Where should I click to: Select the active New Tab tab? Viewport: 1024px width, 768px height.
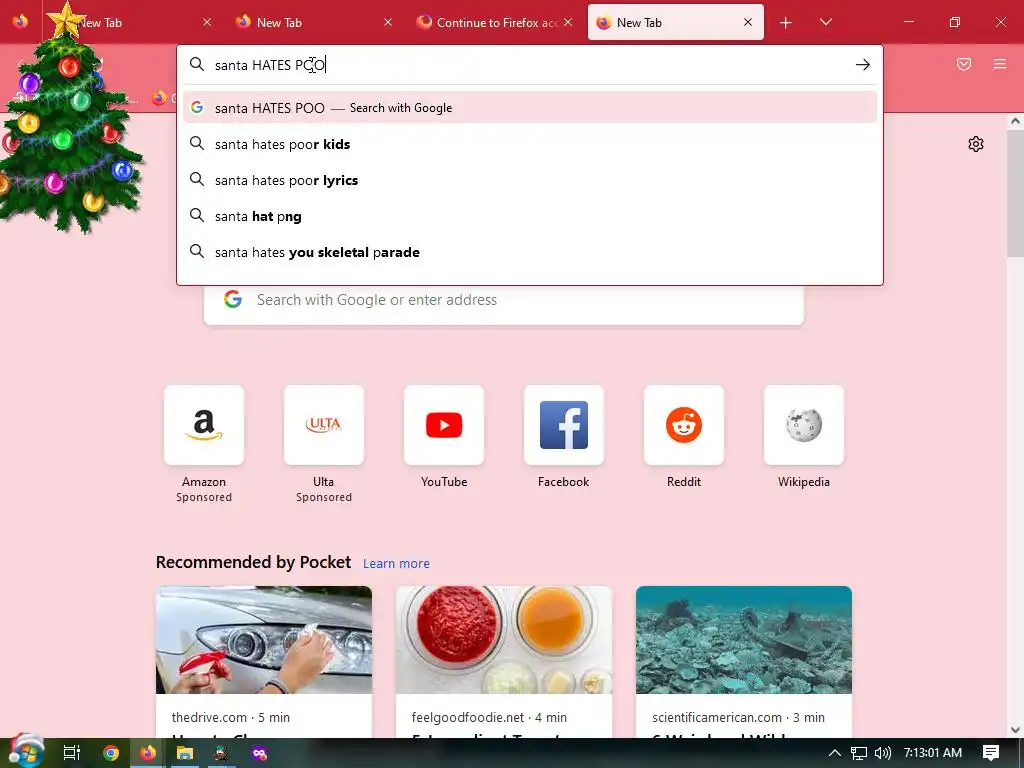pos(676,22)
